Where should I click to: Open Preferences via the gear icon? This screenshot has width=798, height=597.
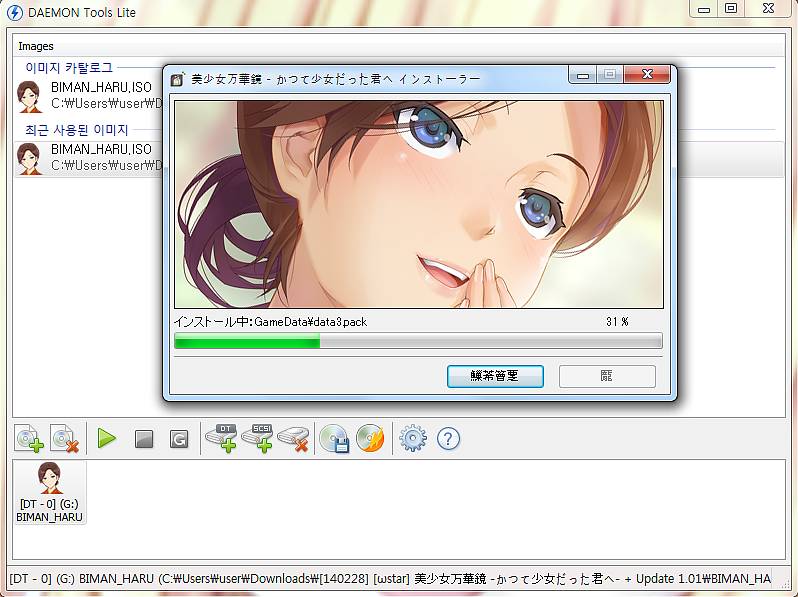tap(413, 438)
